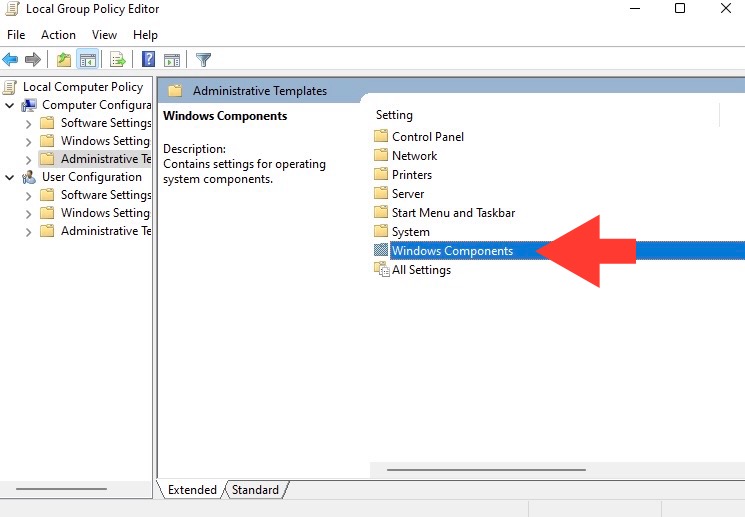Select Software Settings under User Configuration
This screenshot has height=517, width=745.
[x=106, y=195]
